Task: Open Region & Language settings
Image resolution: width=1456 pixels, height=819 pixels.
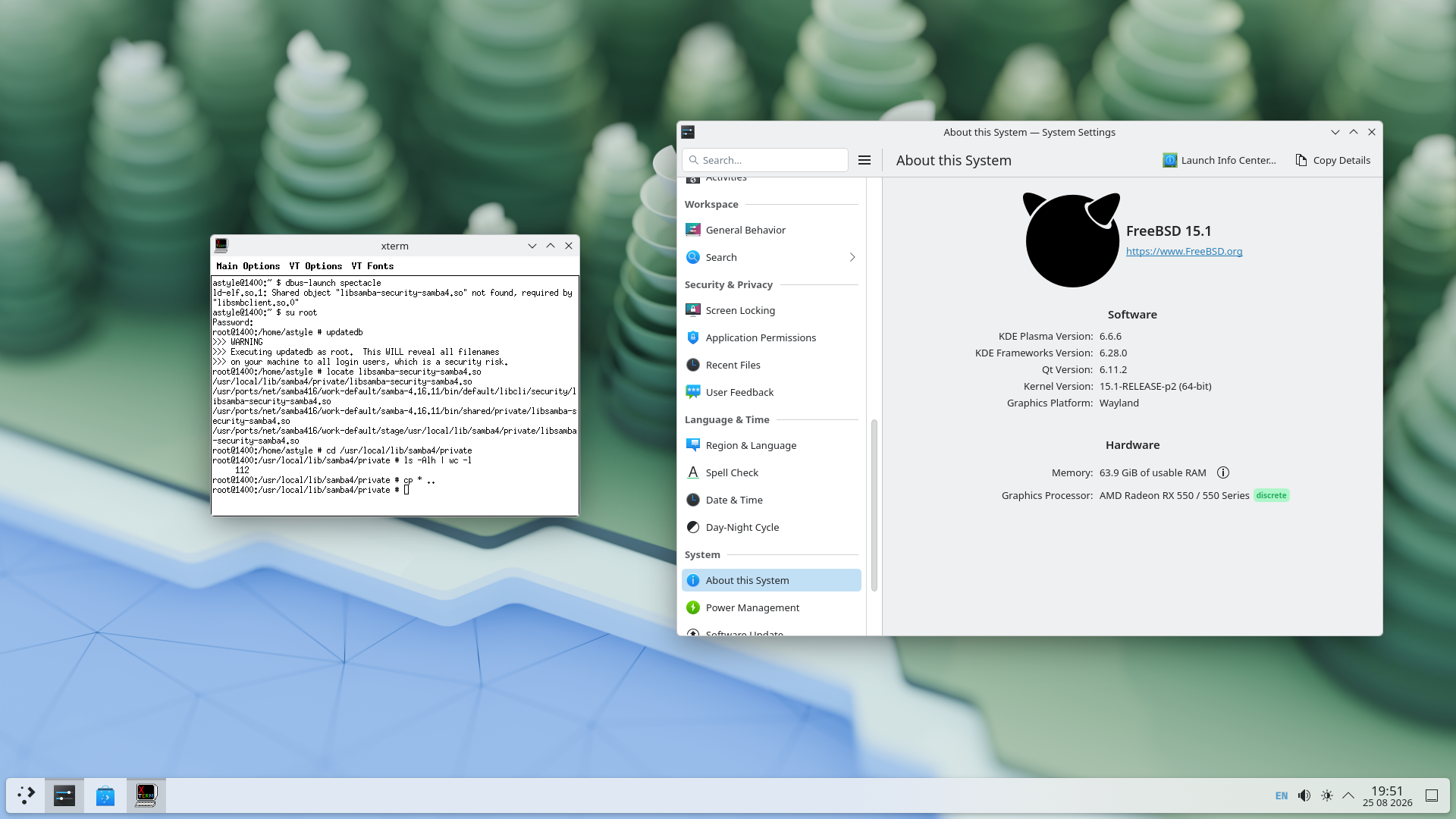Action: point(771,445)
